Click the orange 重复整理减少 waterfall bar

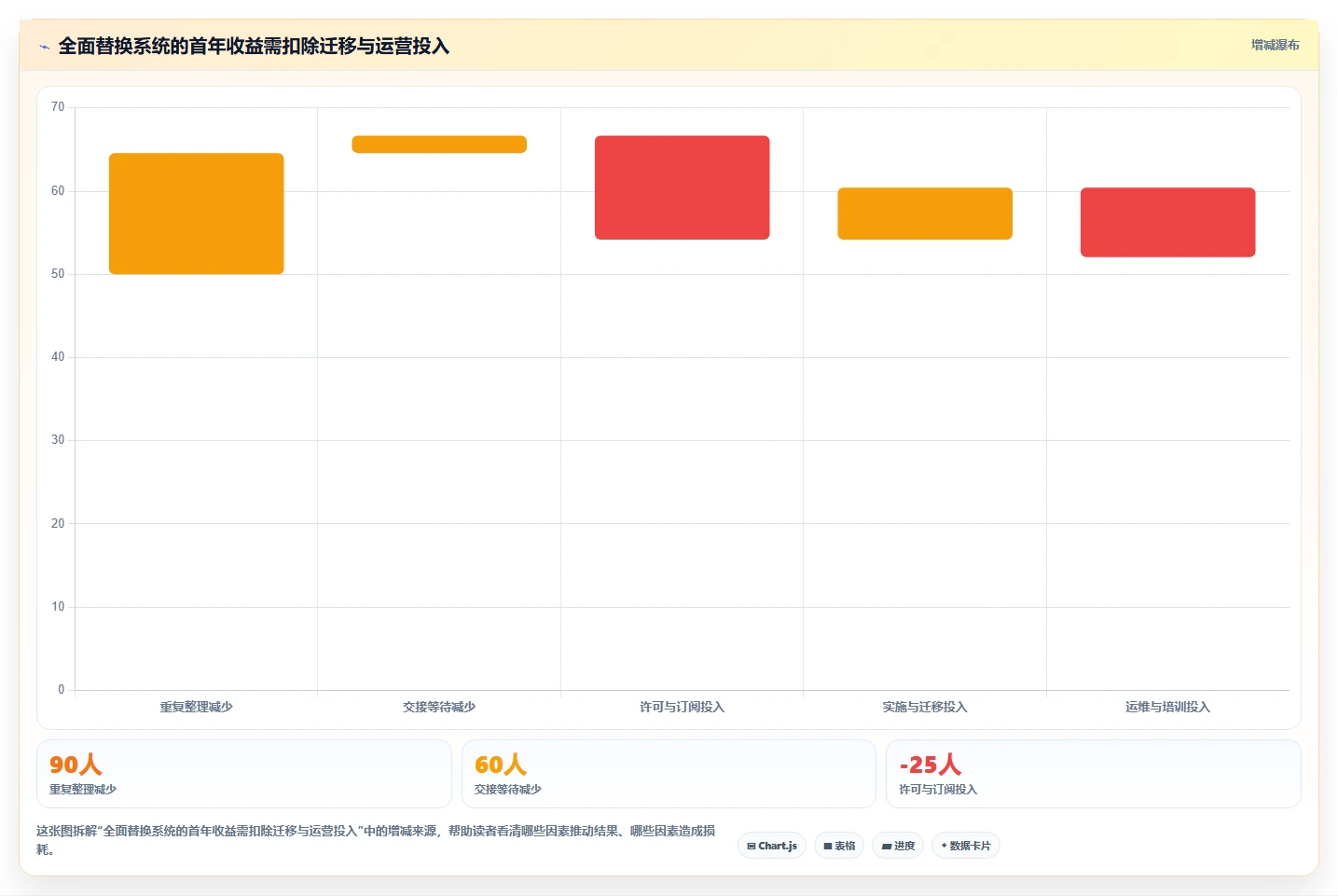tap(197, 214)
